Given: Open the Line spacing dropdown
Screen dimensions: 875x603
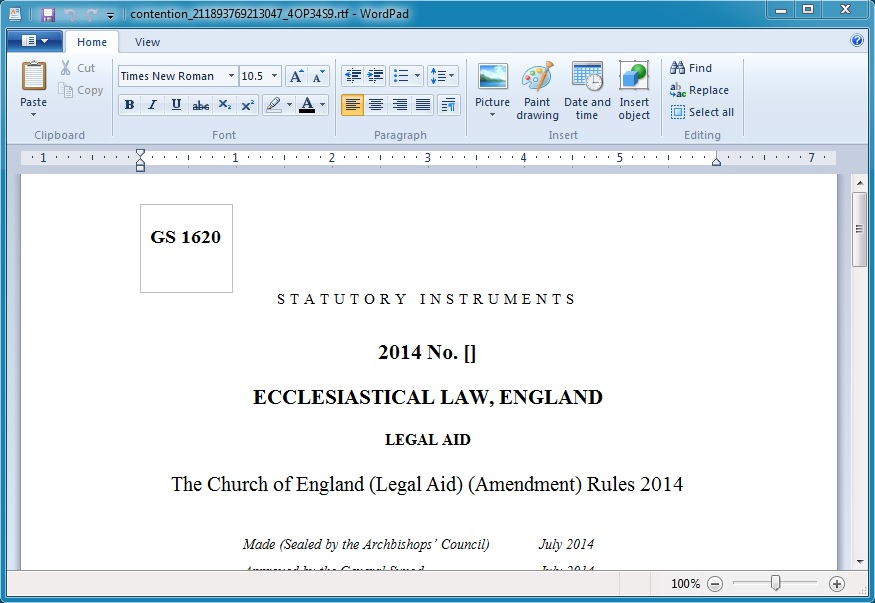Looking at the screenshot, I should point(443,76).
